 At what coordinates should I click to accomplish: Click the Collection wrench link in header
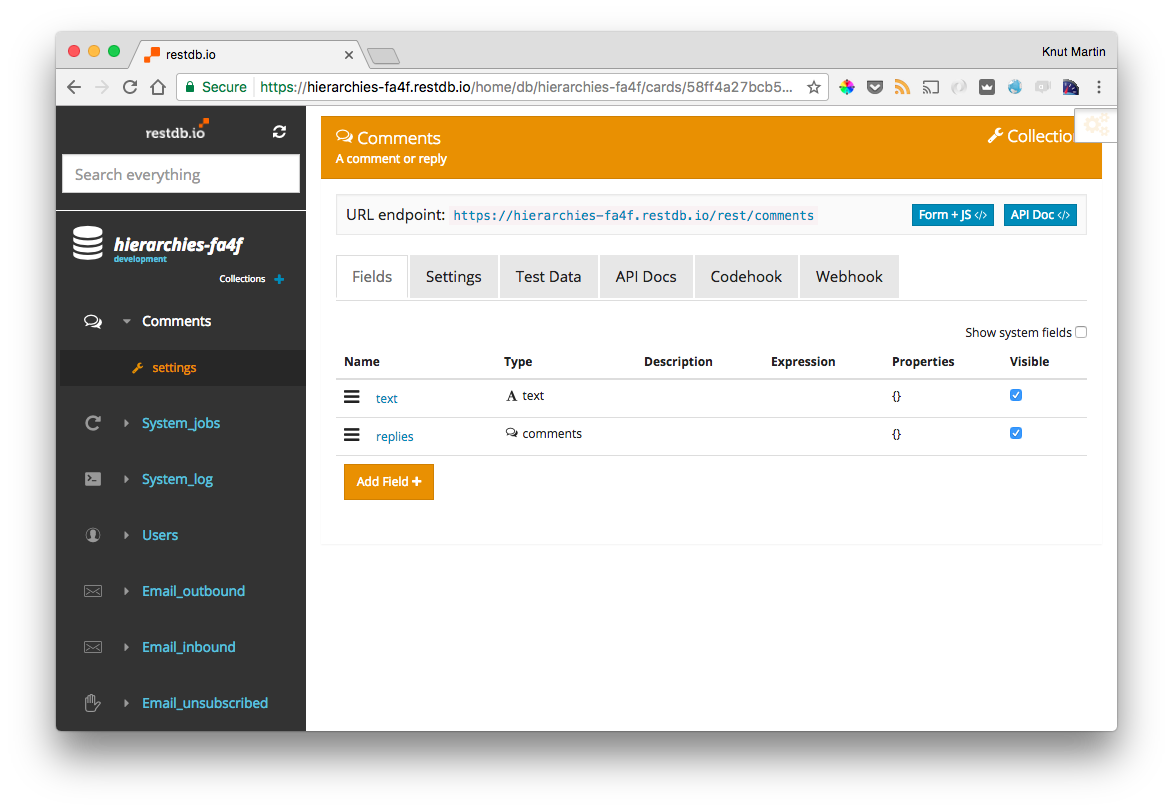[1030, 136]
